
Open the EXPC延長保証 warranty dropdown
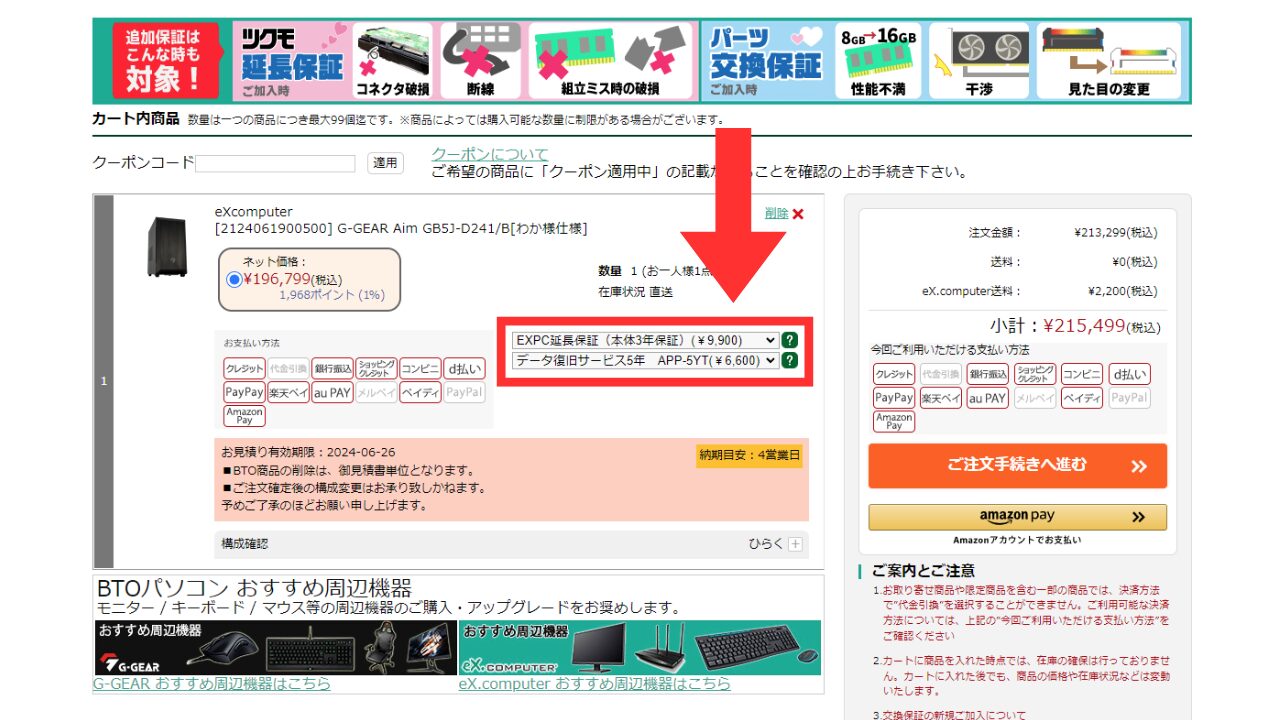644,340
